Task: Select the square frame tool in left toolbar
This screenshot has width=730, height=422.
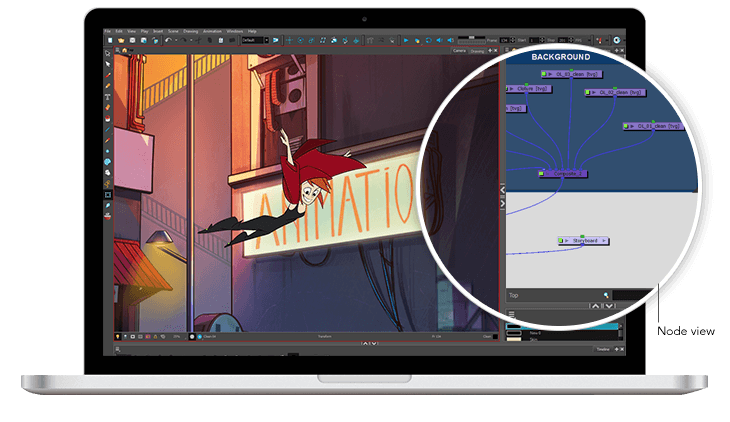Action: [x=108, y=194]
